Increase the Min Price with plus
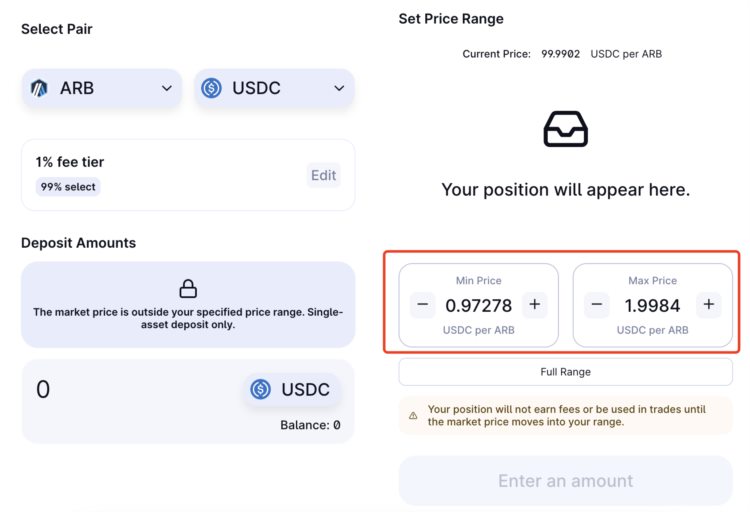 pos(534,305)
